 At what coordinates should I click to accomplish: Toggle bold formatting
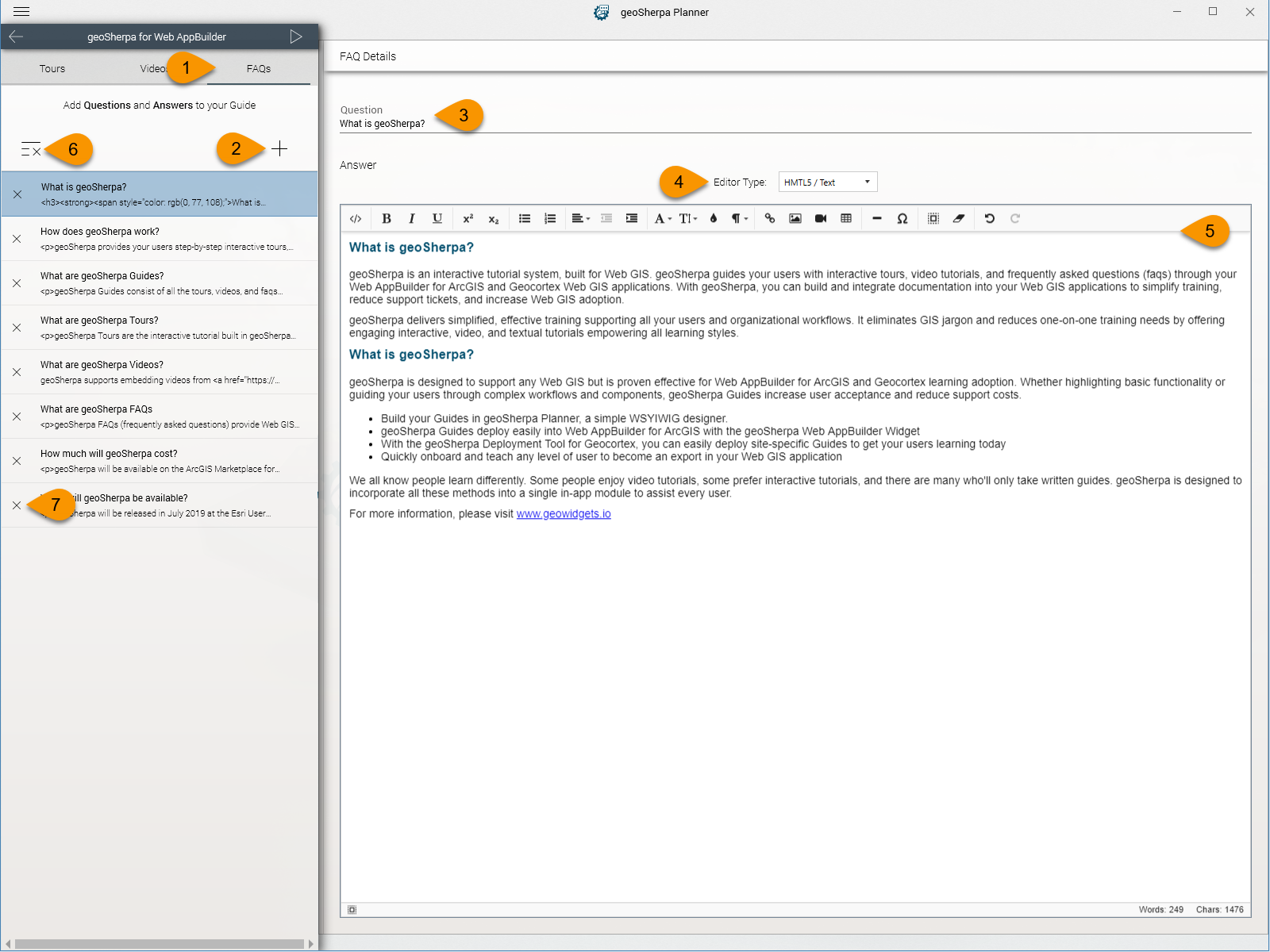coord(387,219)
